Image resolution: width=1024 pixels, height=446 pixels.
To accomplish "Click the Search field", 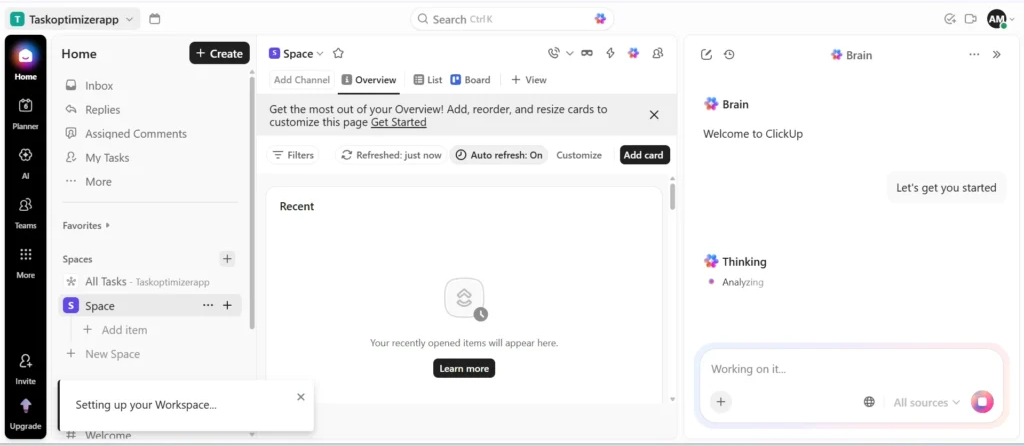I will (x=512, y=19).
